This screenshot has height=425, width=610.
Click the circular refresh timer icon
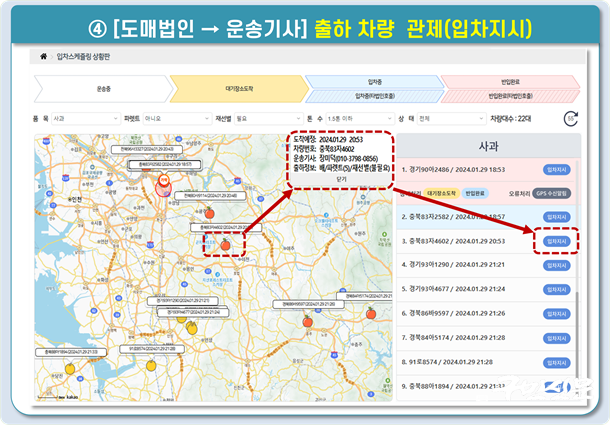click(571, 118)
